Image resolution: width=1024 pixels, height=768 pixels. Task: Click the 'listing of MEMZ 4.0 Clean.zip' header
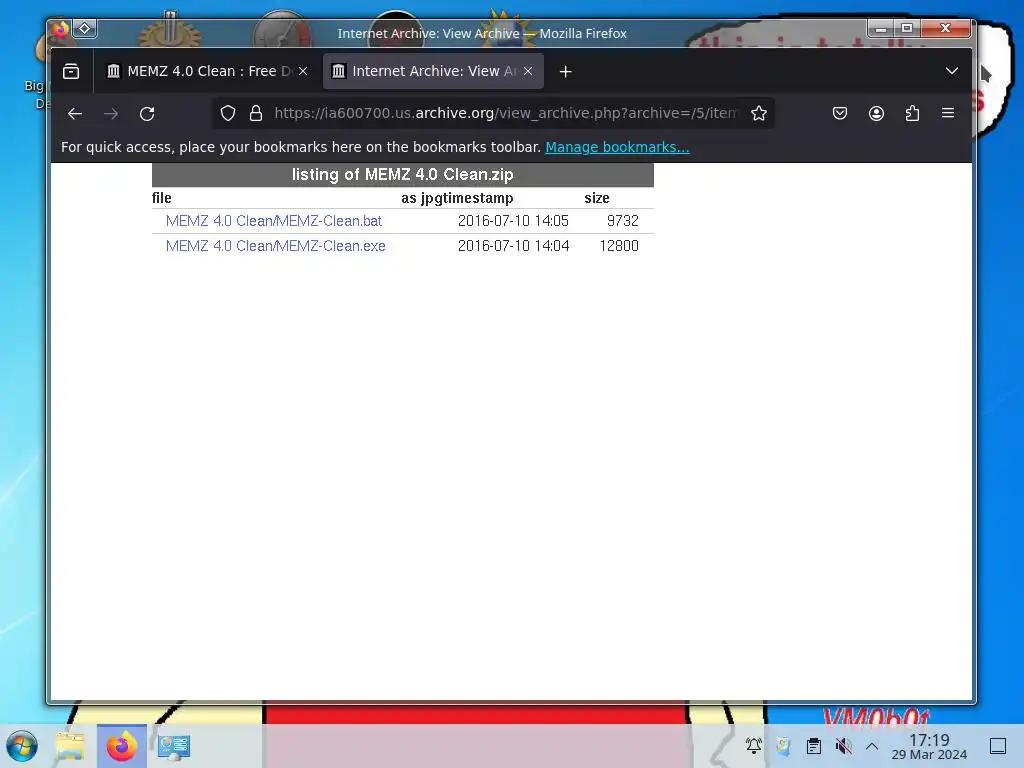[x=402, y=174]
